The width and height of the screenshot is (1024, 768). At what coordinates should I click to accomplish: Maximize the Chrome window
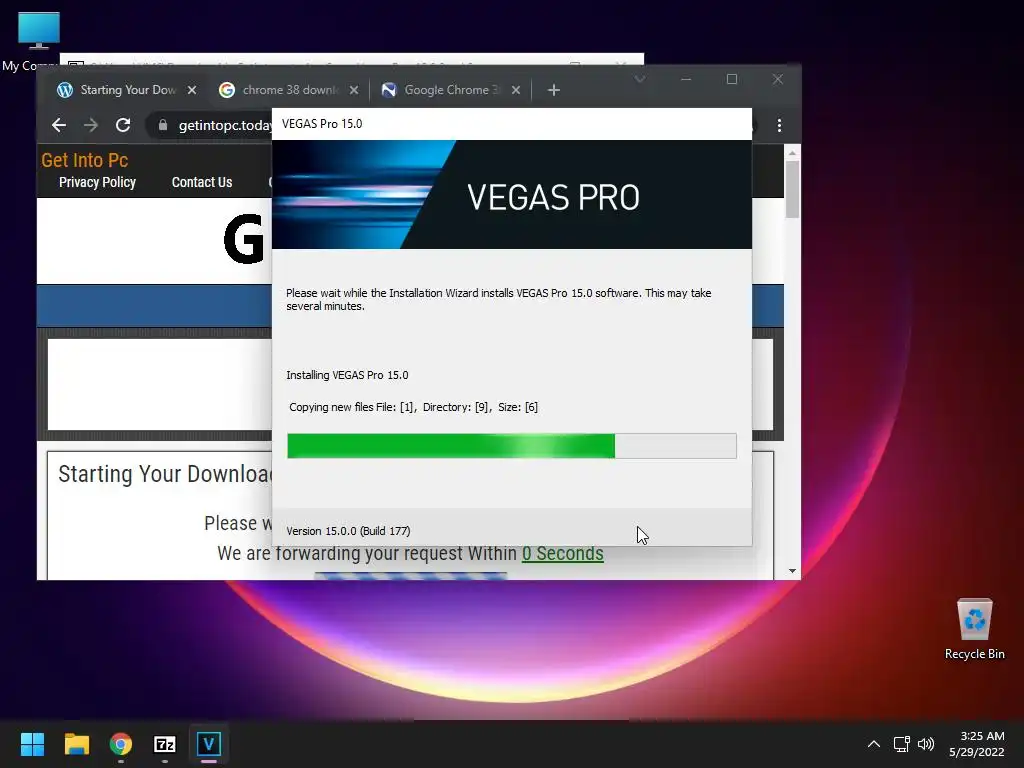click(732, 79)
